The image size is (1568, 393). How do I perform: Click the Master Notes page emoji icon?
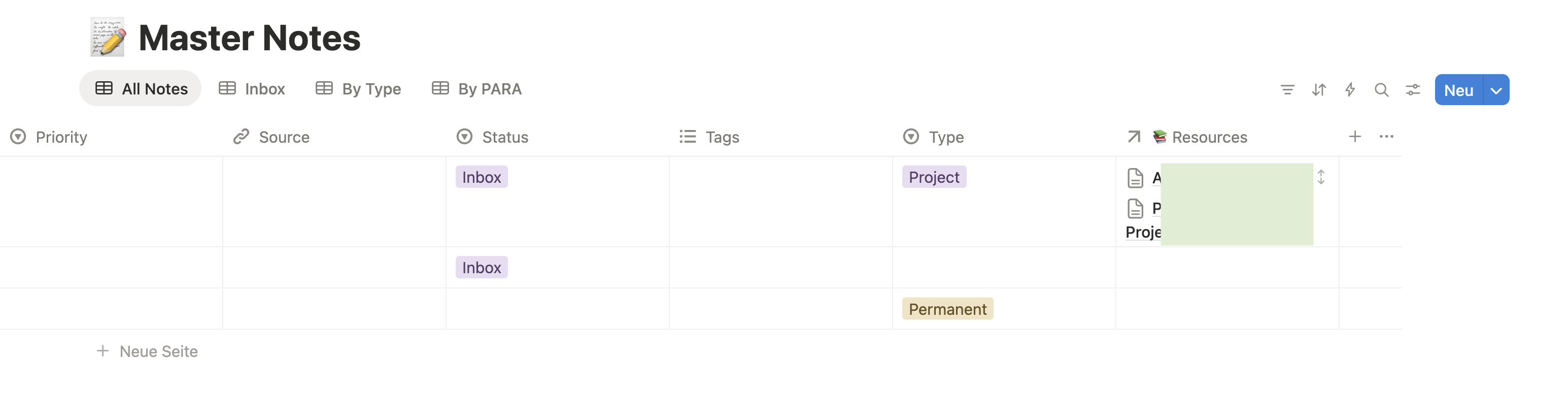tap(108, 37)
